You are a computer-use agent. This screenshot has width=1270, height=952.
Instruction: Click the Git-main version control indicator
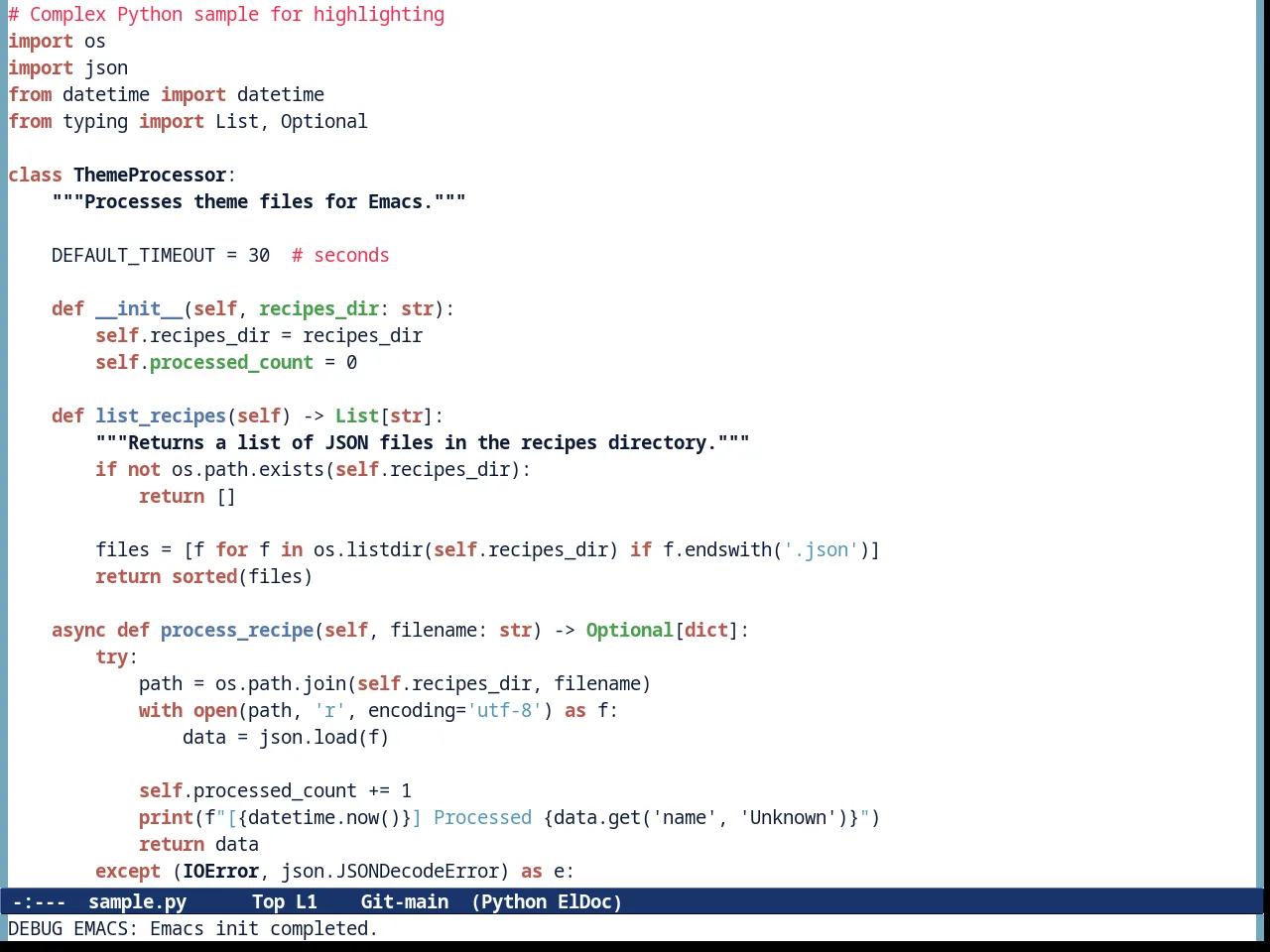coord(404,901)
